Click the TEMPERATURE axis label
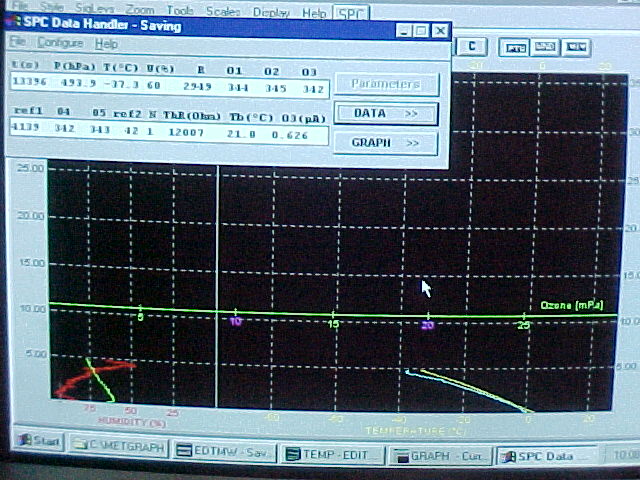The width and height of the screenshot is (640, 480). 415,431
